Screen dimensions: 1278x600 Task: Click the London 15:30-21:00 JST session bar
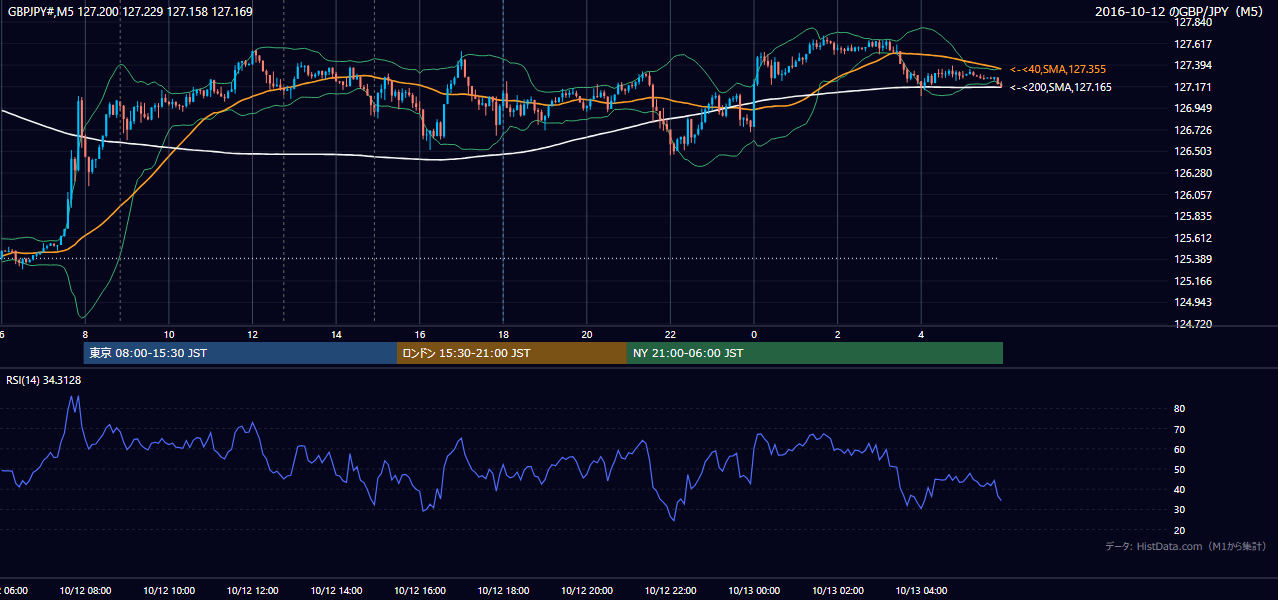point(512,353)
